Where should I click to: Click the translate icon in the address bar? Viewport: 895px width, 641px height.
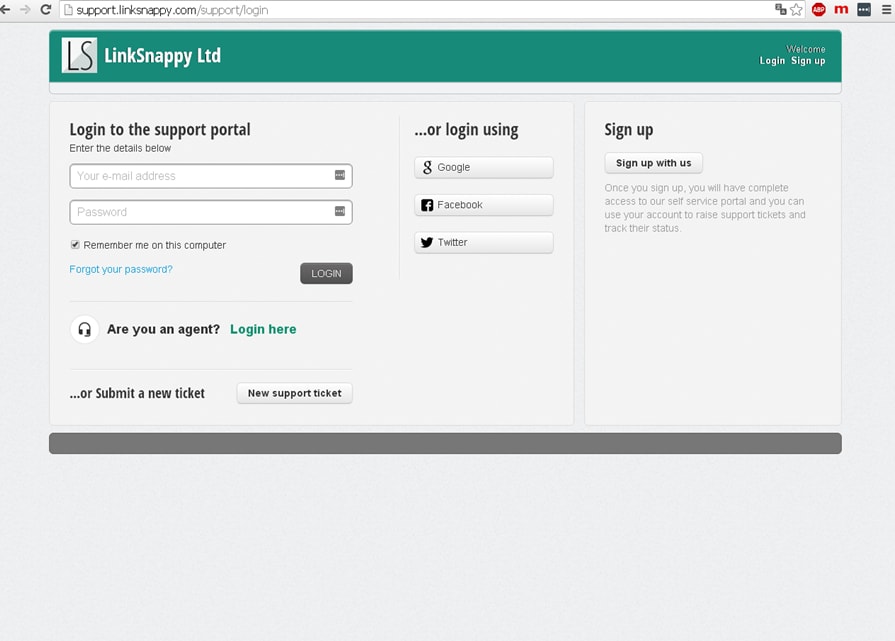pyautogui.click(x=780, y=9)
